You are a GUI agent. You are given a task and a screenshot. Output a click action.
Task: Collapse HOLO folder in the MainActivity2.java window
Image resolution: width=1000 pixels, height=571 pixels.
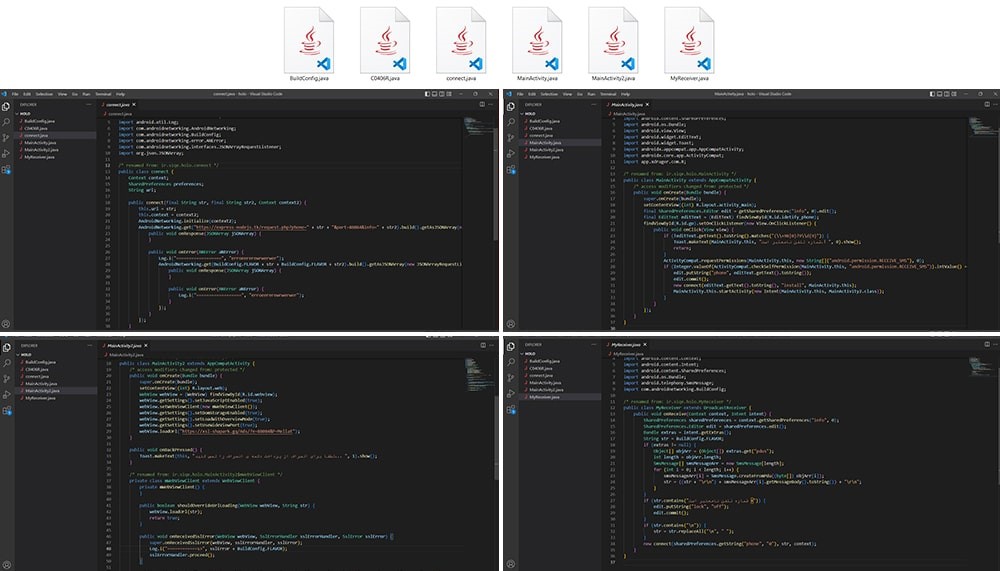pyautogui.click(x=22, y=355)
